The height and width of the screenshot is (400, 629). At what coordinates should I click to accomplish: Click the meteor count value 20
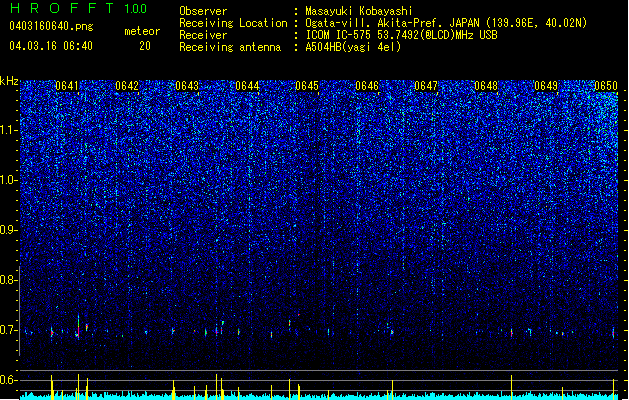[145, 46]
